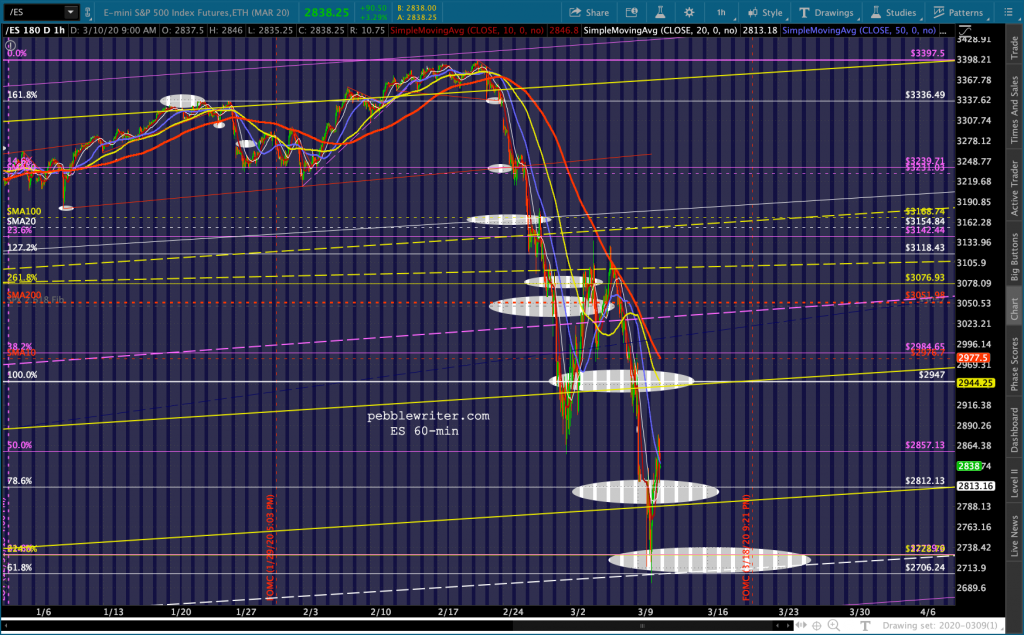Open the 1h timeframe selector
Screen dimensions: 1024x635
(724, 12)
